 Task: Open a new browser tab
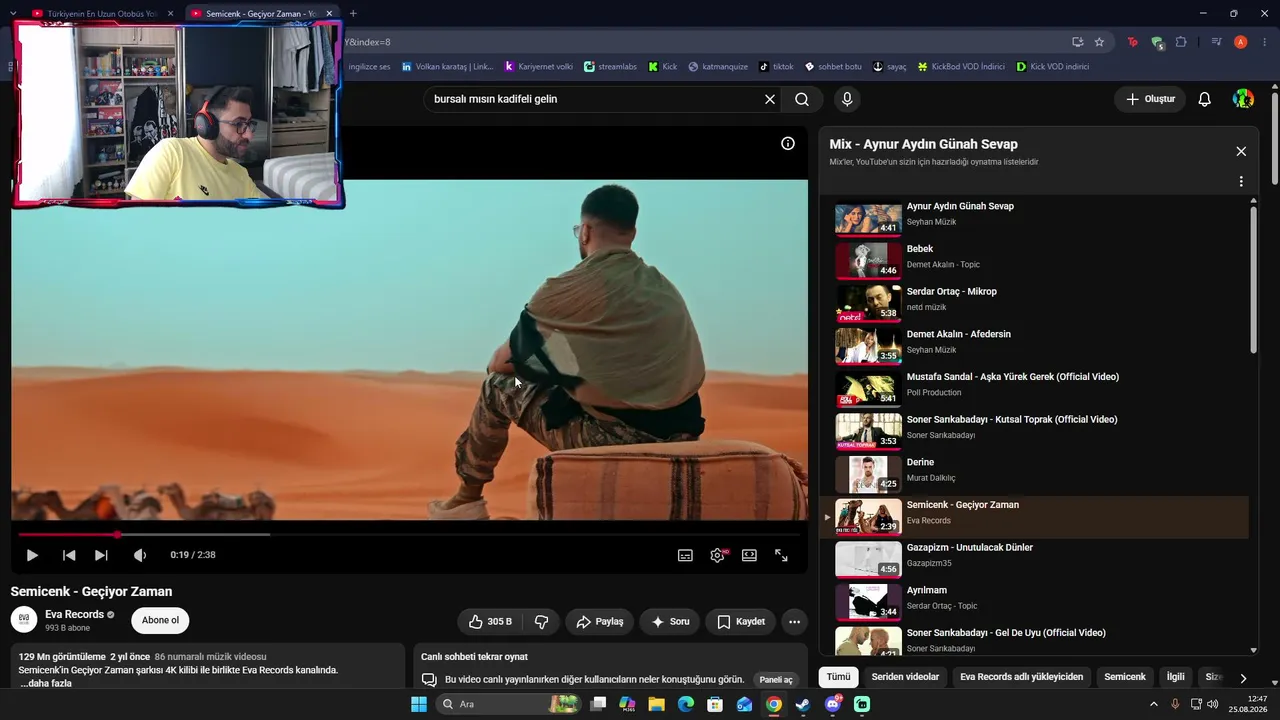click(353, 14)
